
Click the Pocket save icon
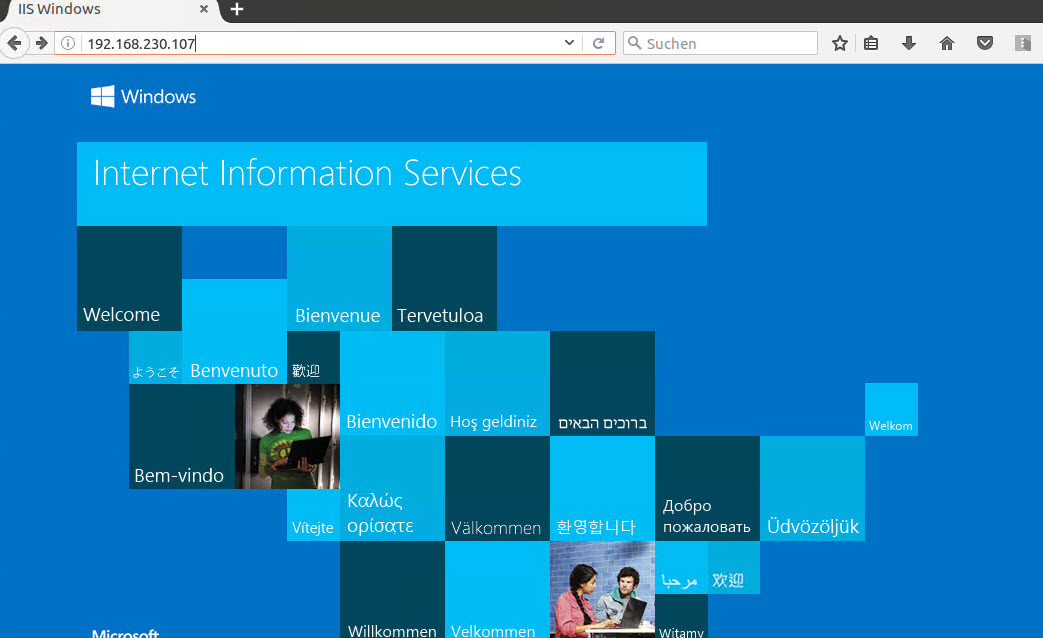click(x=985, y=43)
